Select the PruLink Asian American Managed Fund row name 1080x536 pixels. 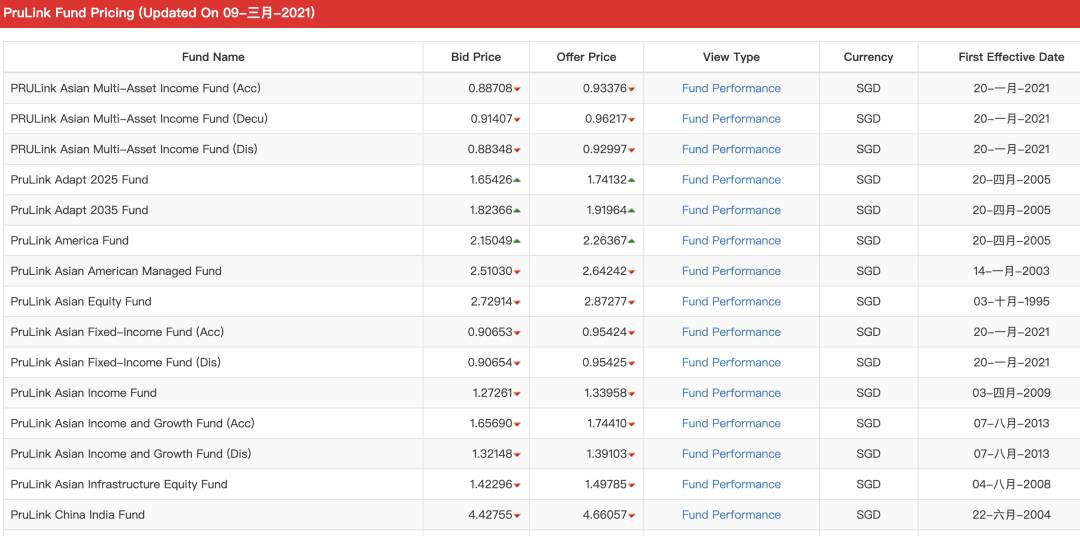pyautogui.click(x=116, y=271)
